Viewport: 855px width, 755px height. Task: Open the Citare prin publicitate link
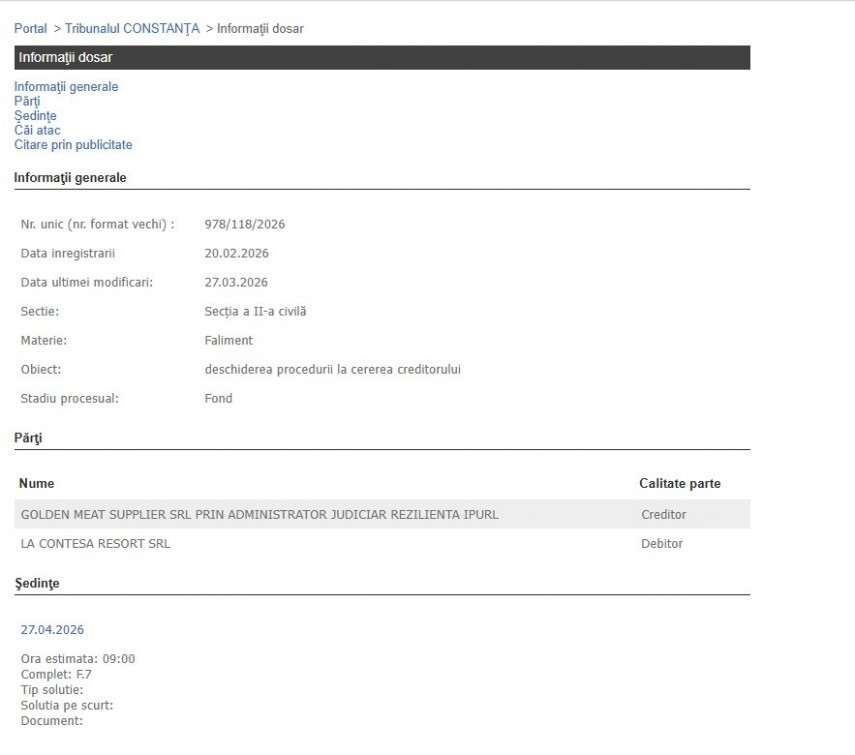point(73,145)
